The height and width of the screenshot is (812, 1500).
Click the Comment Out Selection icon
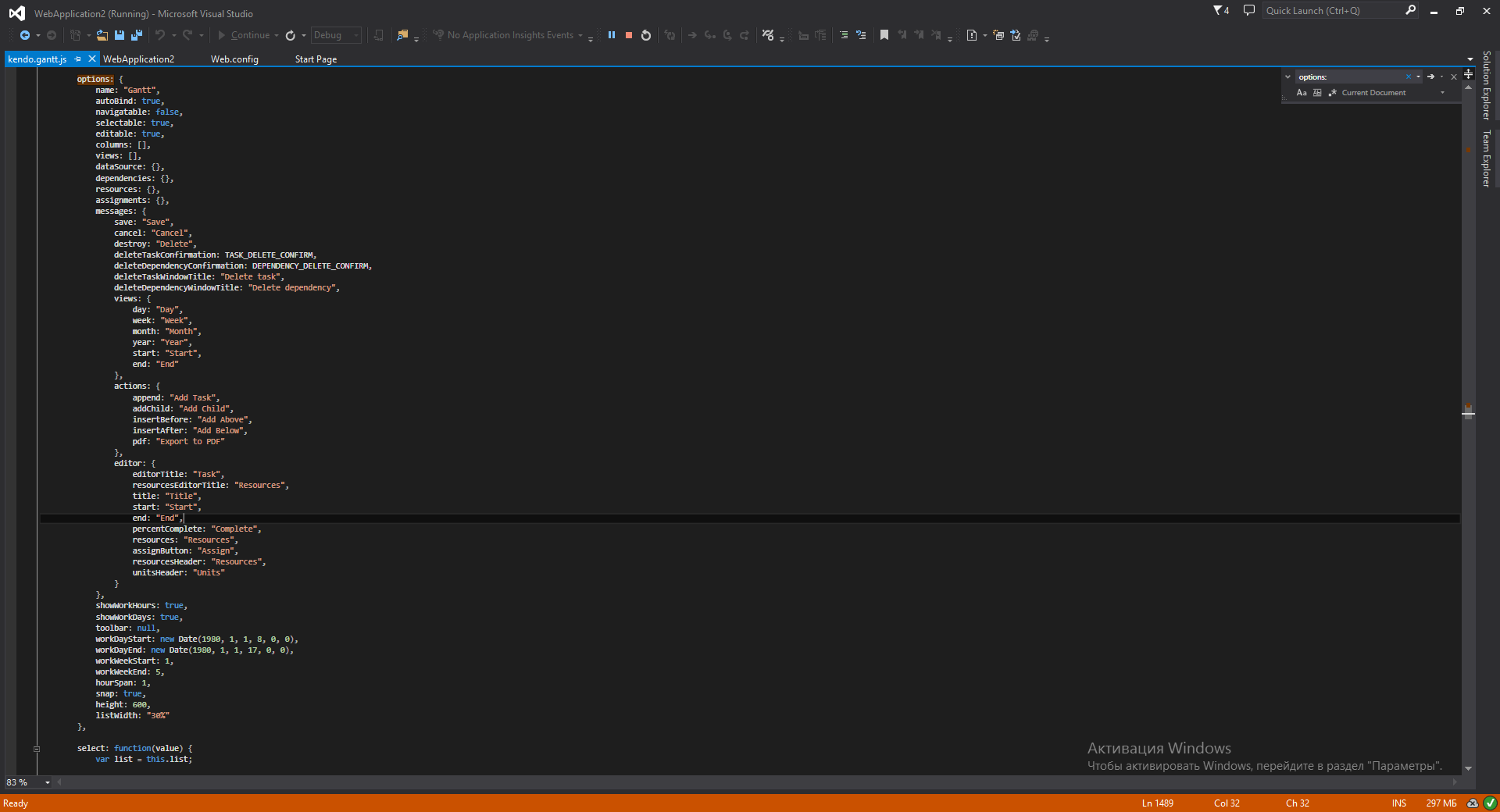[x=844, y=35]
